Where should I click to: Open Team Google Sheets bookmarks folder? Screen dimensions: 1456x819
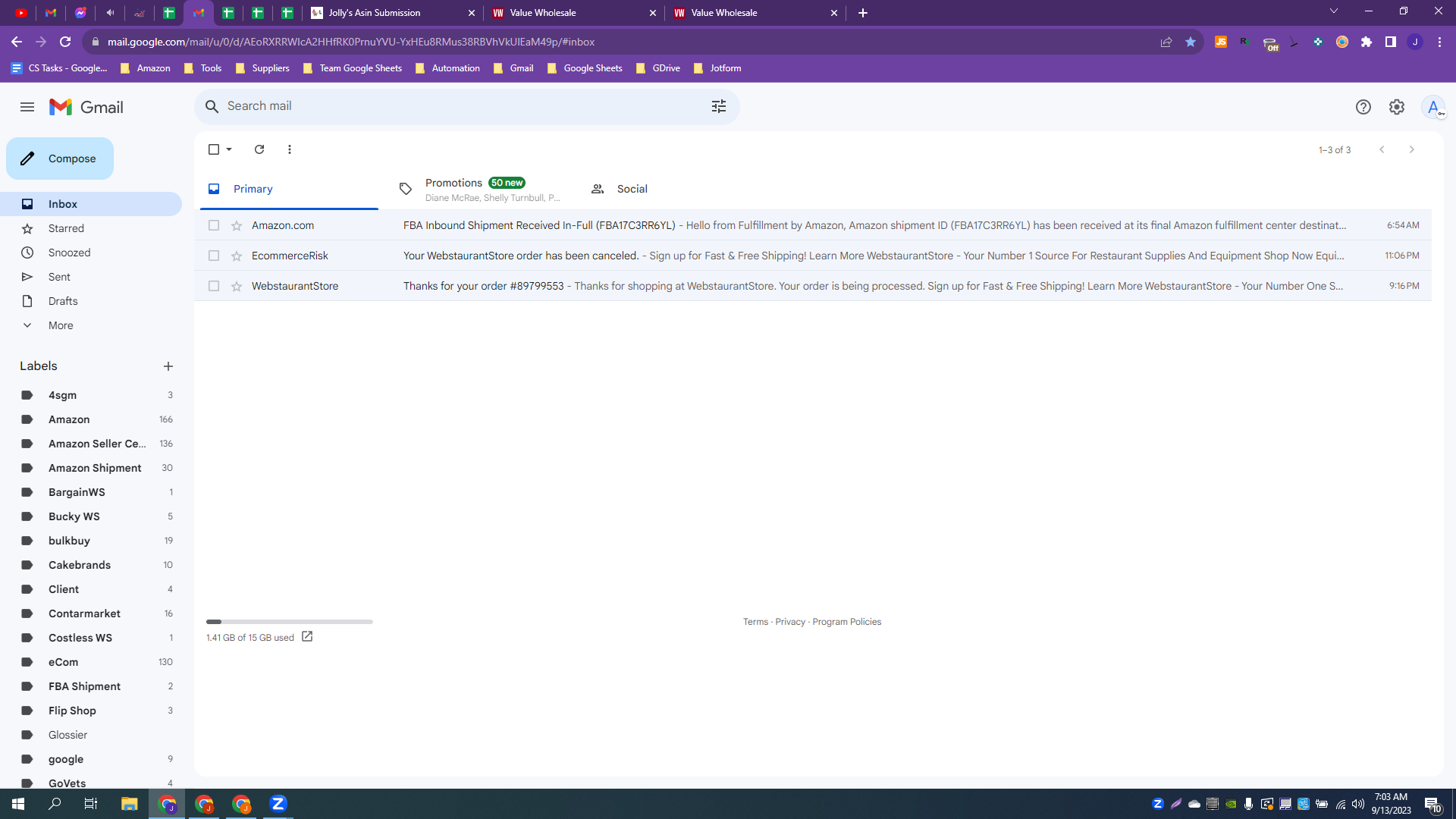point(353,68)
